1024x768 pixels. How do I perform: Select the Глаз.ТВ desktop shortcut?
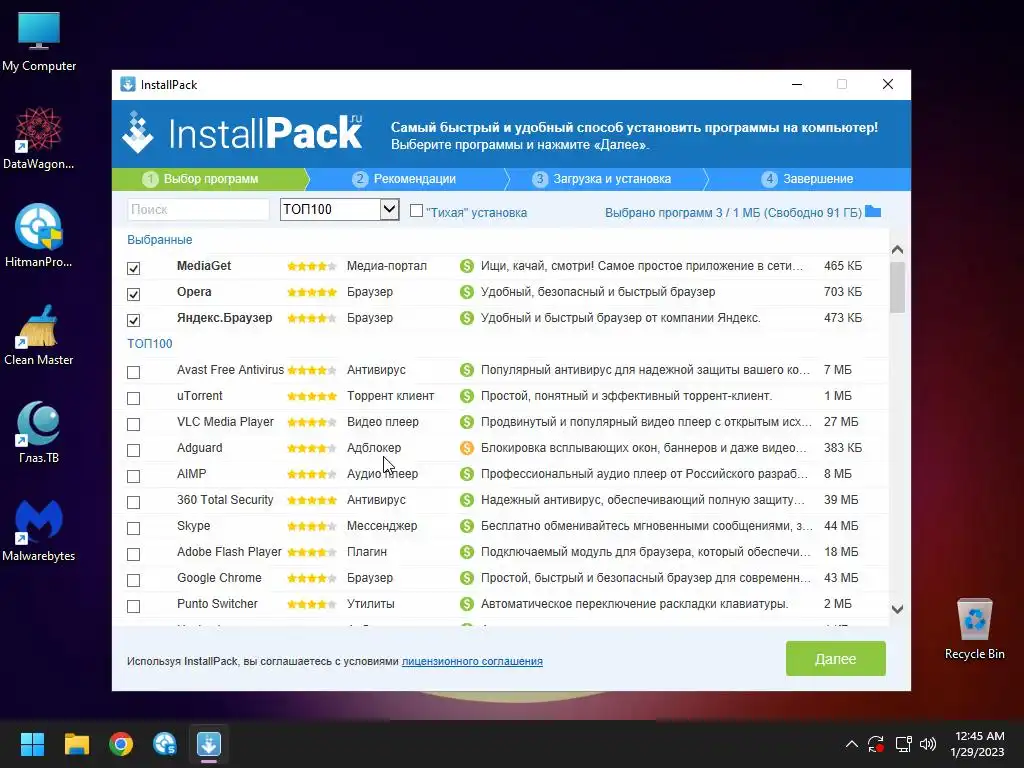[x=39, y=432]
